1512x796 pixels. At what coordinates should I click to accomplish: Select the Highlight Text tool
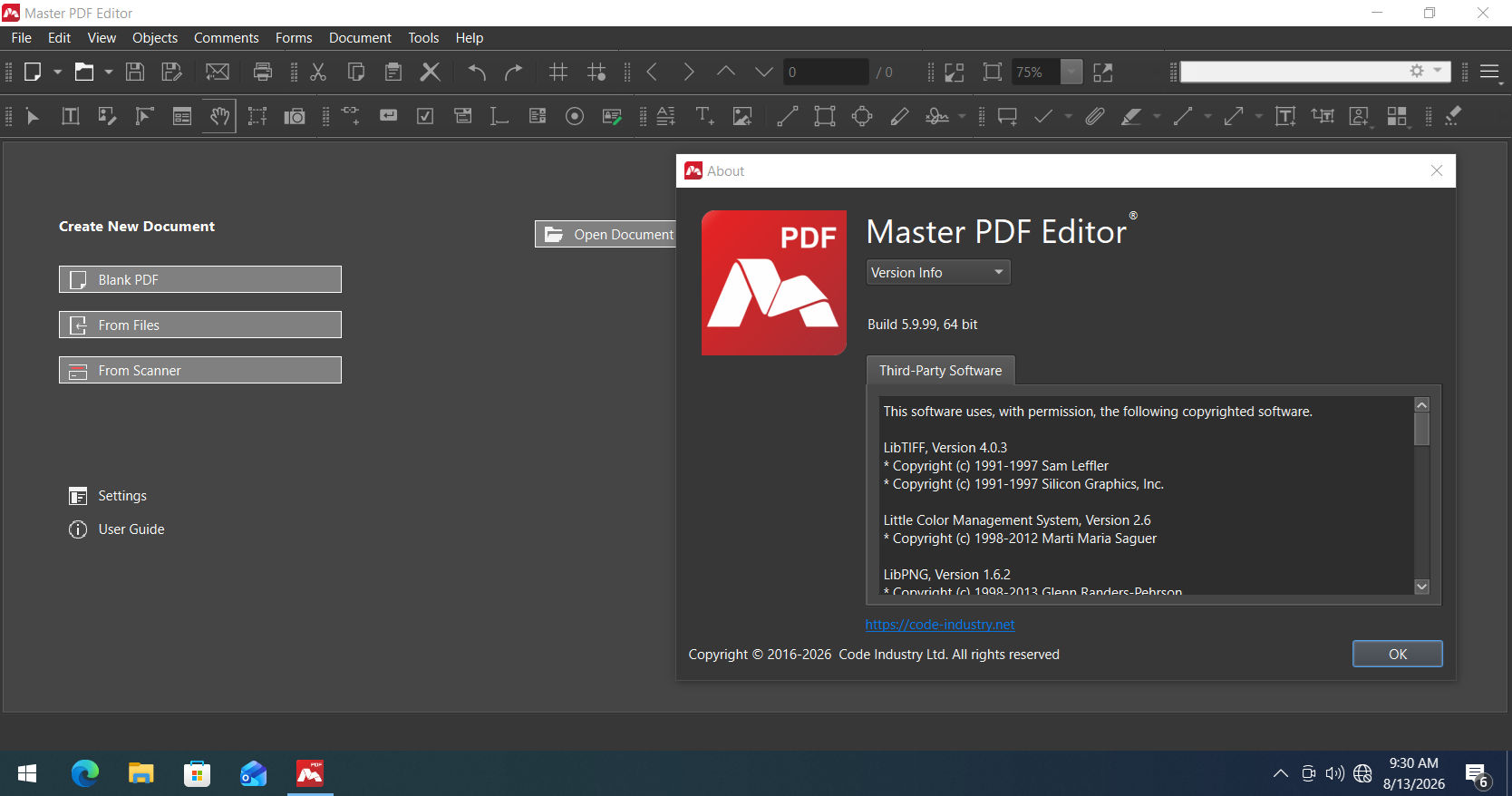coord(1131,116)
